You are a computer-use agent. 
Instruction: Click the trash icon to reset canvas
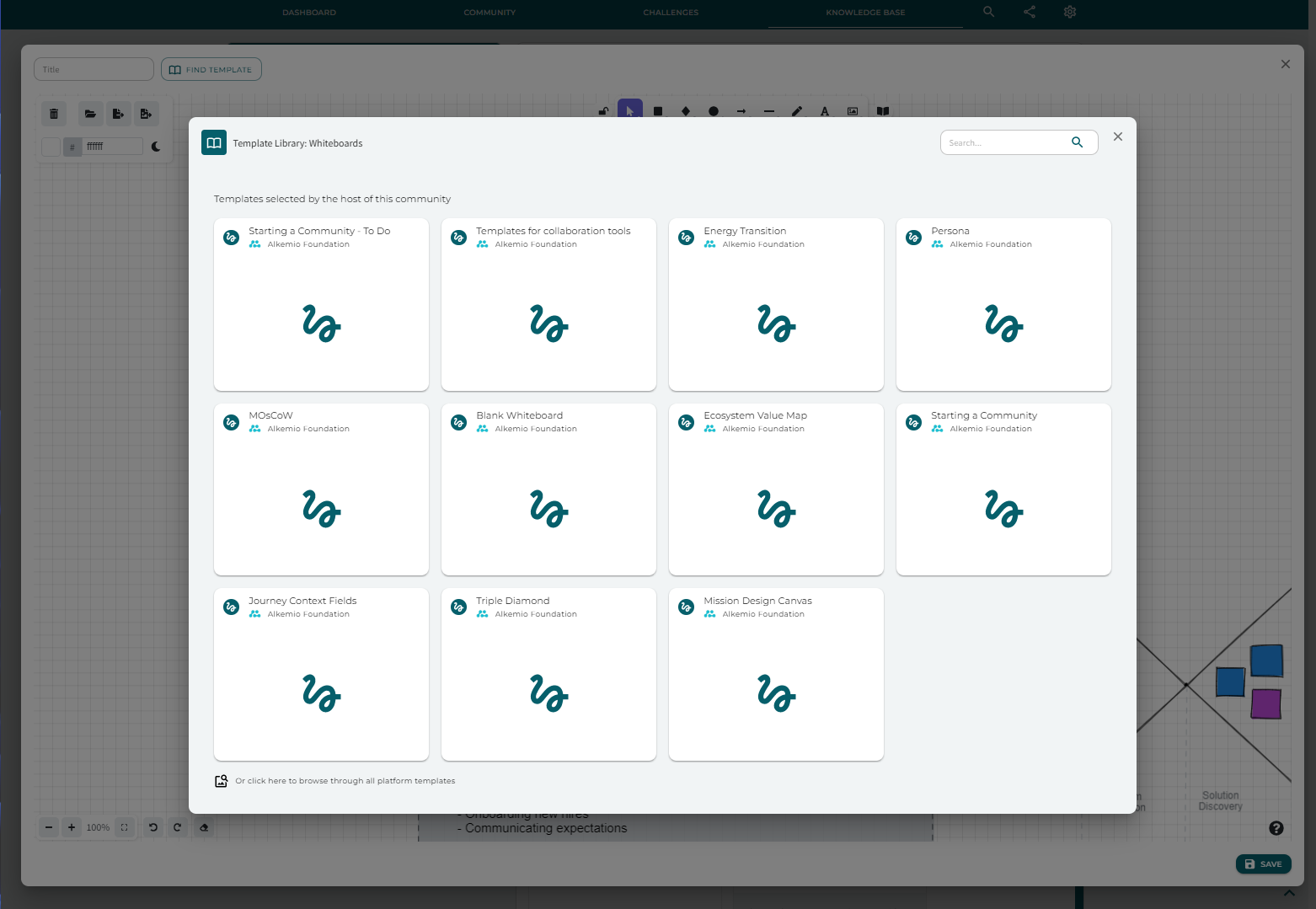click(x=54, y=114)
